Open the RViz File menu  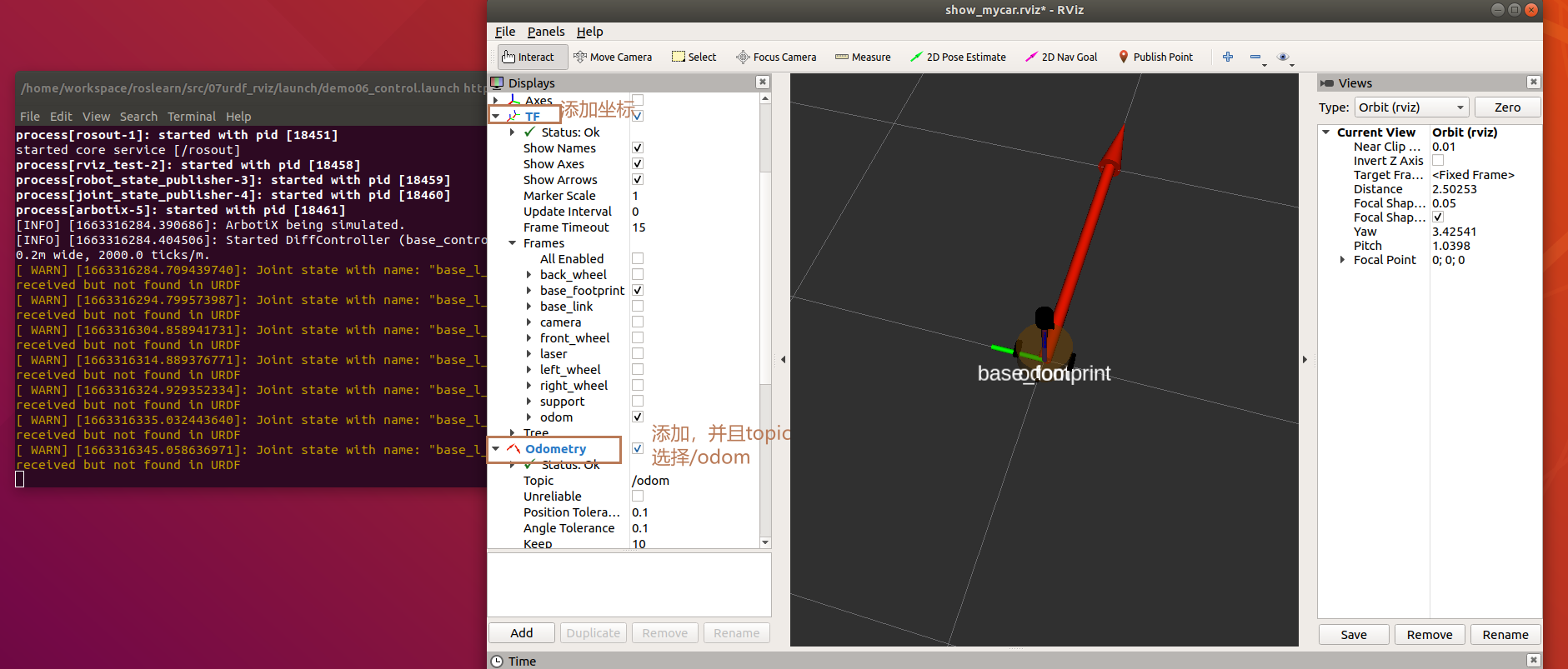[x=505, y=32]
